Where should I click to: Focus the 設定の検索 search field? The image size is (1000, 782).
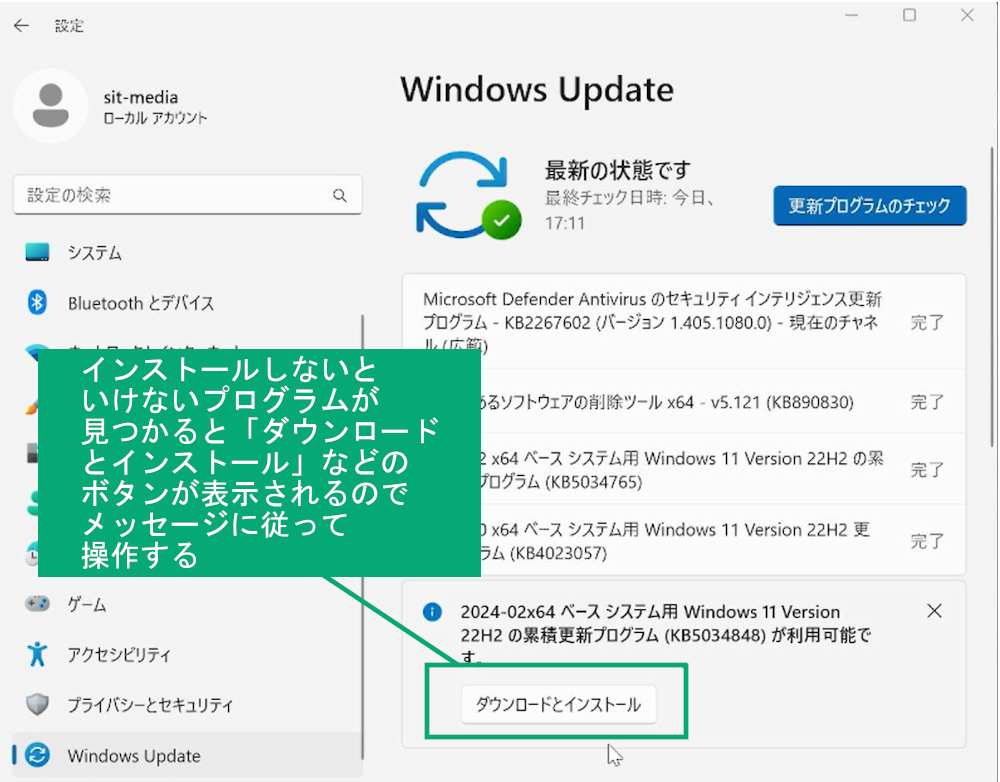click(x=188, y=195)
